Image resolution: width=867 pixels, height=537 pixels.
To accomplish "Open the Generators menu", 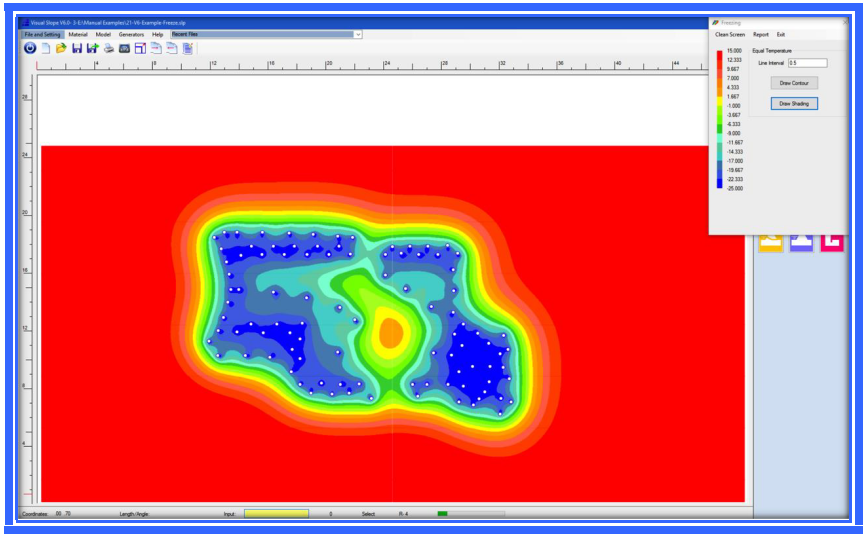I will click(x=131, y=34).
